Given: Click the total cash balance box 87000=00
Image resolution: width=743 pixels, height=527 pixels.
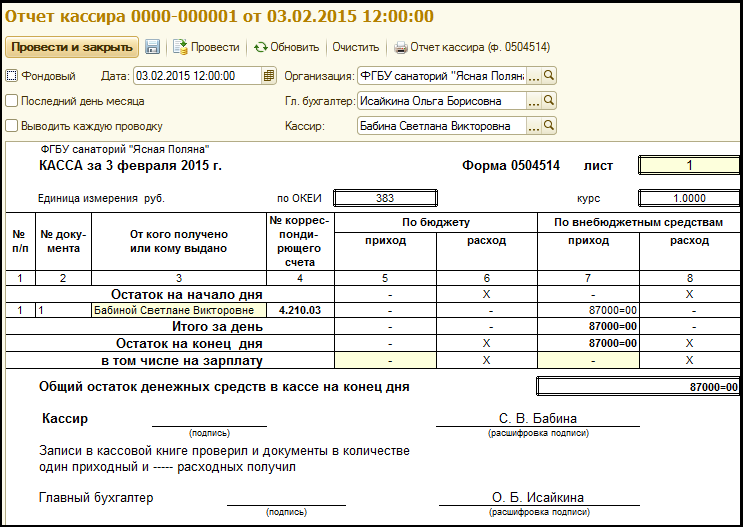Looking at the screenshot, I should coord(638,387).
